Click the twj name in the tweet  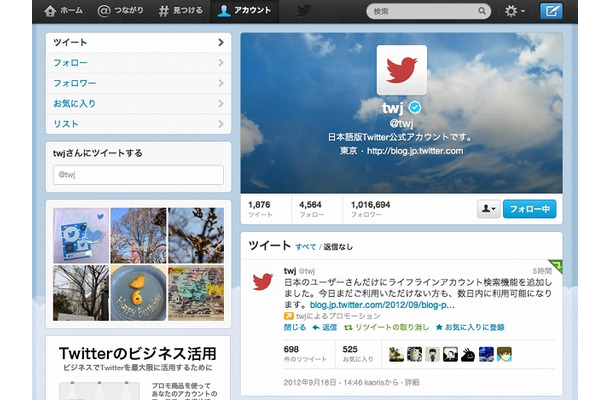tap(290, 271)
